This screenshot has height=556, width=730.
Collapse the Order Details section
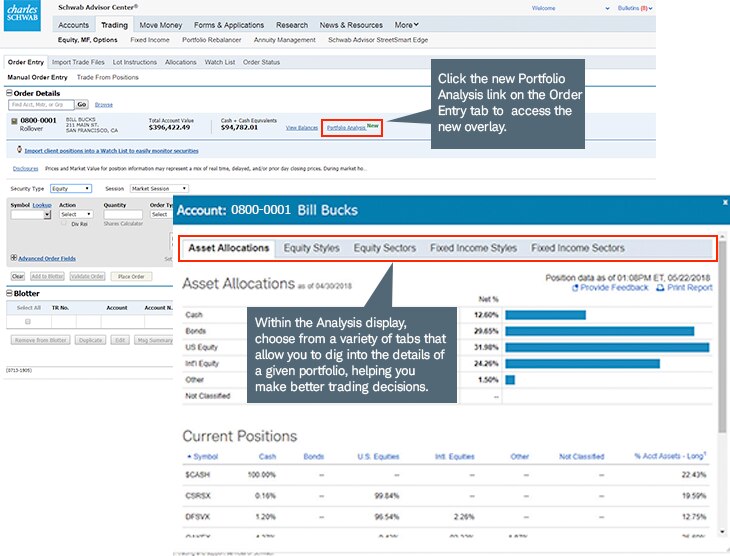click(x=9, y=93)
